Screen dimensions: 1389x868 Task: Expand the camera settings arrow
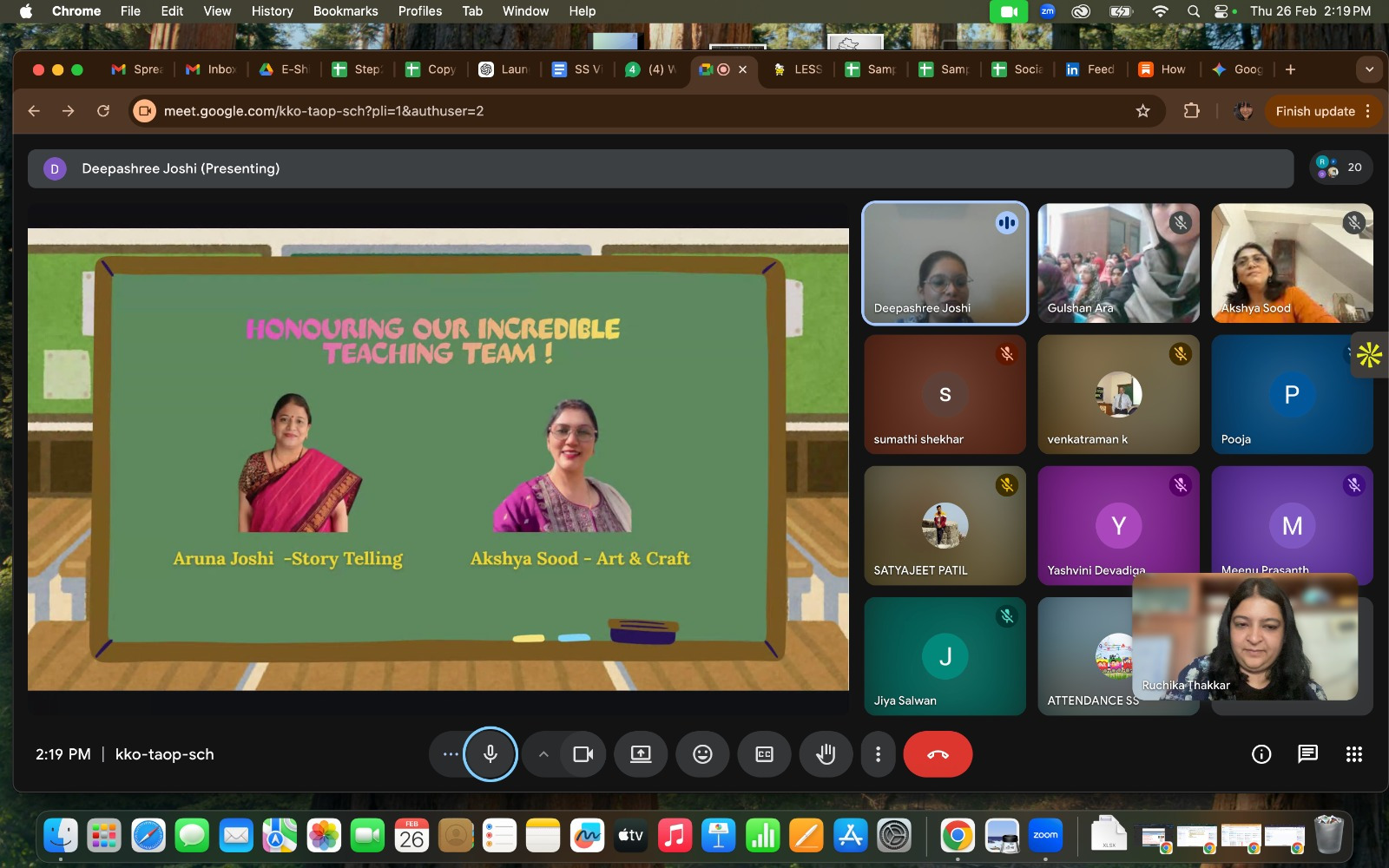(x=543, y=754)
